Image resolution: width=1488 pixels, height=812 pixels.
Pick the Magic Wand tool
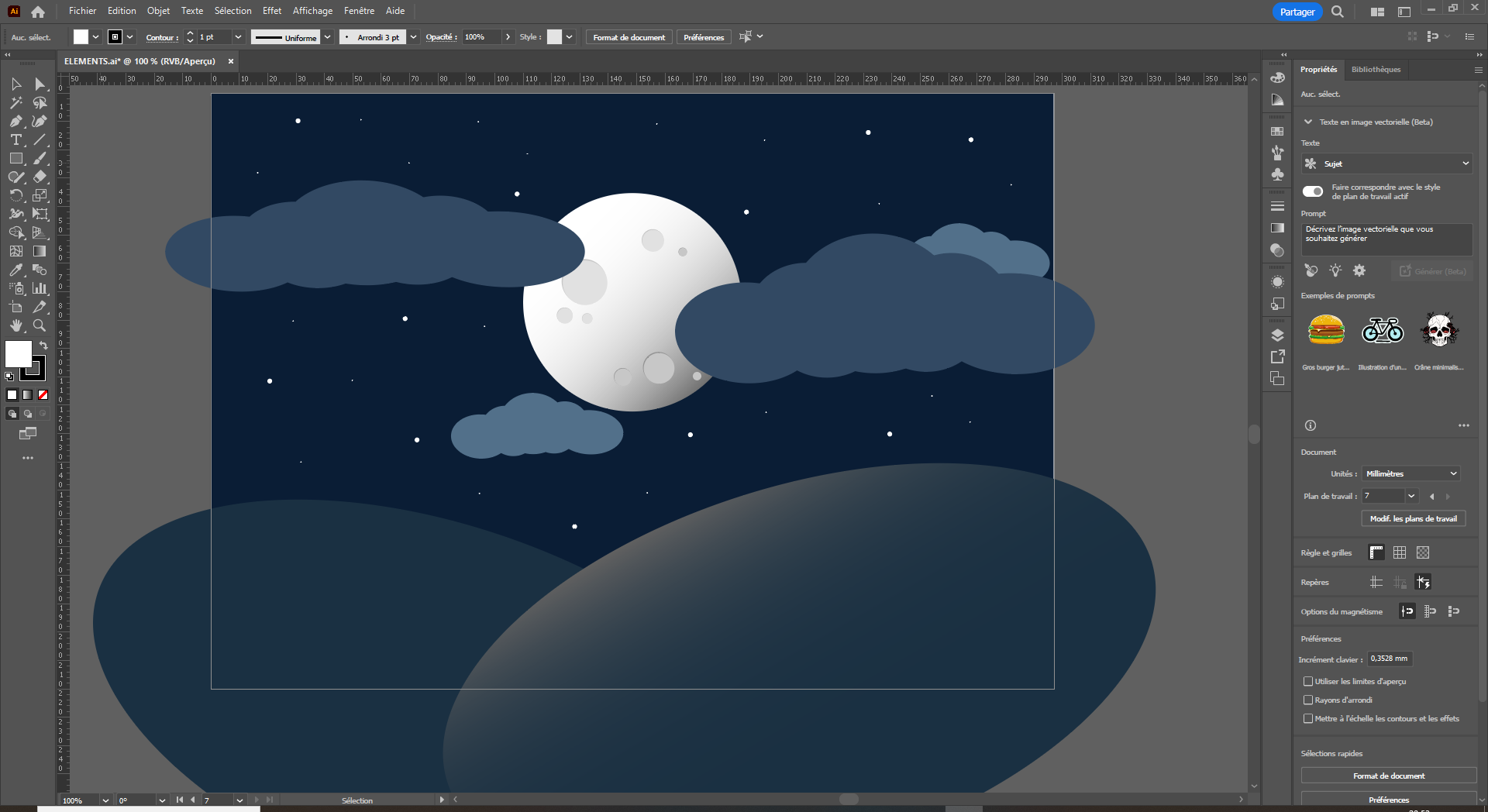coord(16,102)
